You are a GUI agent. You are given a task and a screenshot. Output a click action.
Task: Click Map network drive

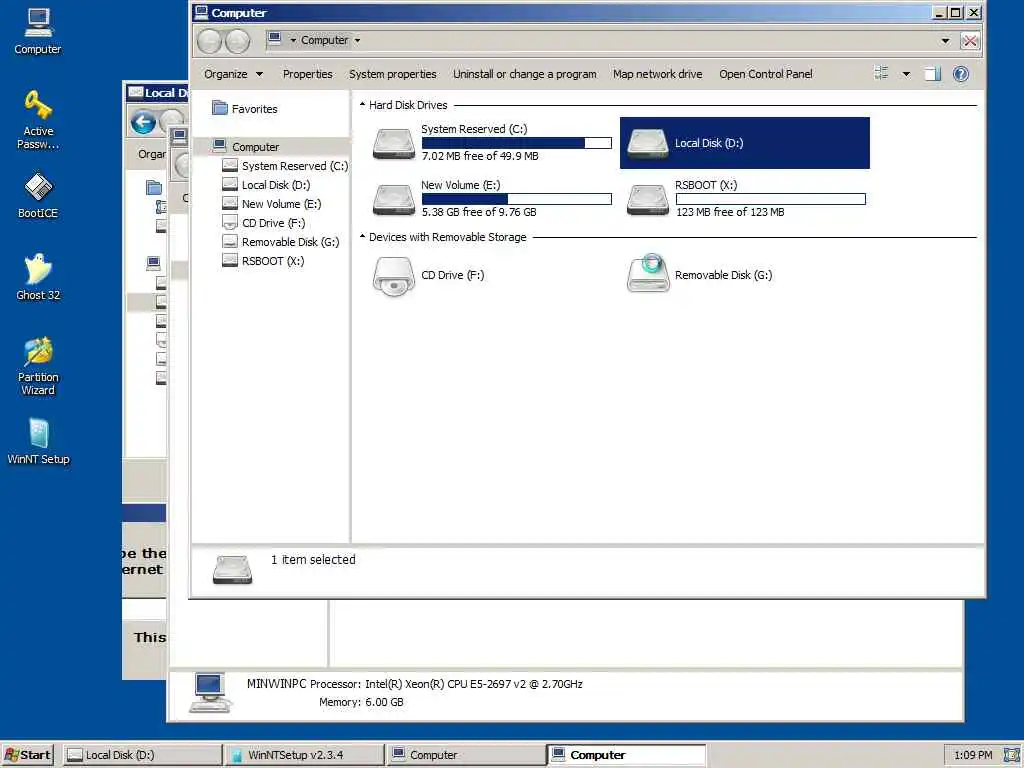point(657,74)
